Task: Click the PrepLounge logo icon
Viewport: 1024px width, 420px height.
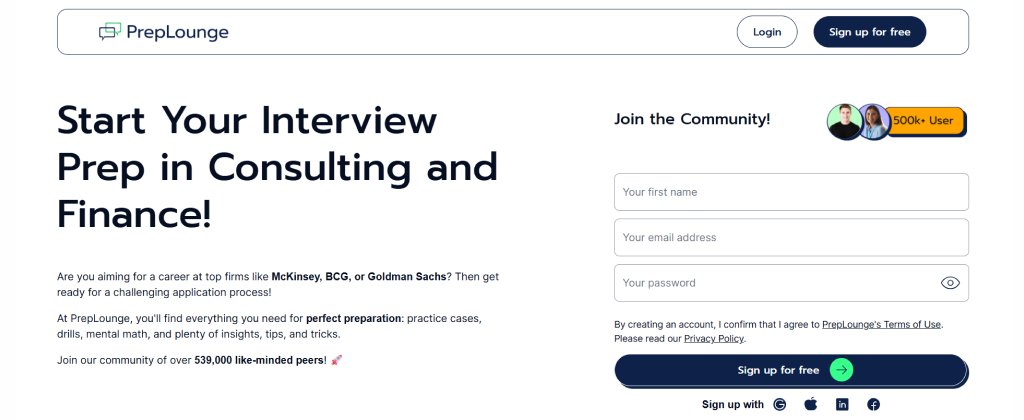Action: (x=110, y=32)
